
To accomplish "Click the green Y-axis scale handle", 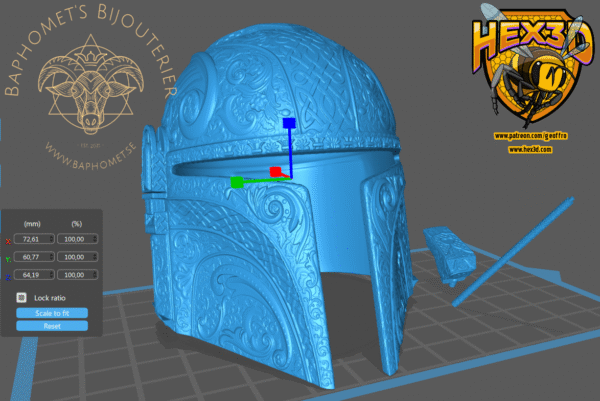I will (x=237, y=182).
